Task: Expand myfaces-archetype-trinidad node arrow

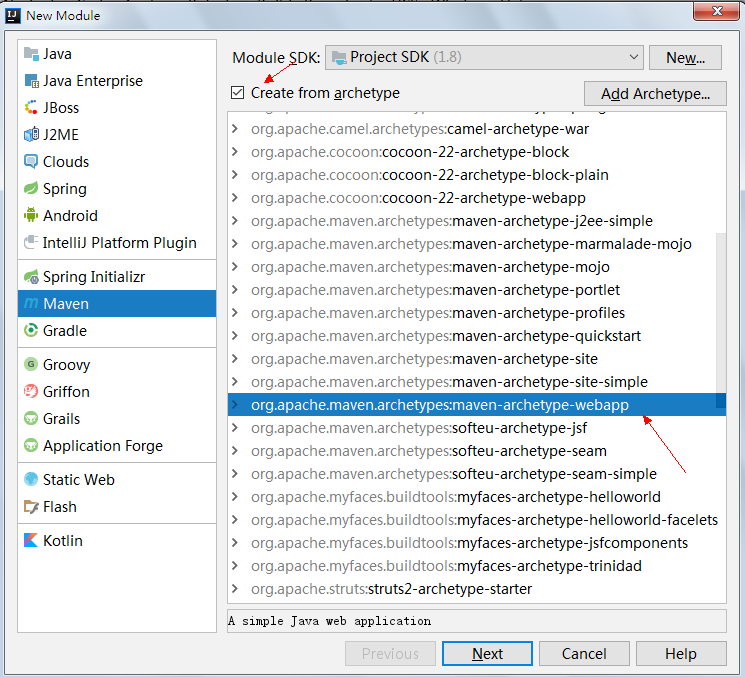Action: (x=235, y=566)
